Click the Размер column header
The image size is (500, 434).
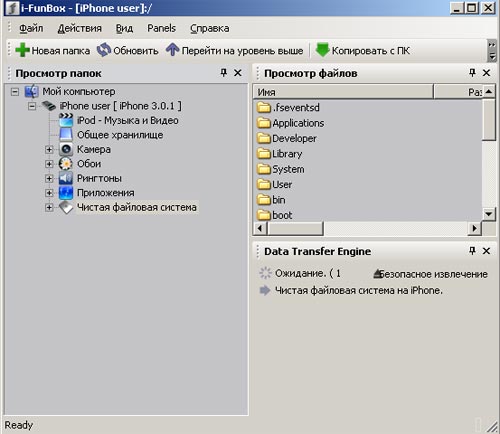click(x=458, y=92)
